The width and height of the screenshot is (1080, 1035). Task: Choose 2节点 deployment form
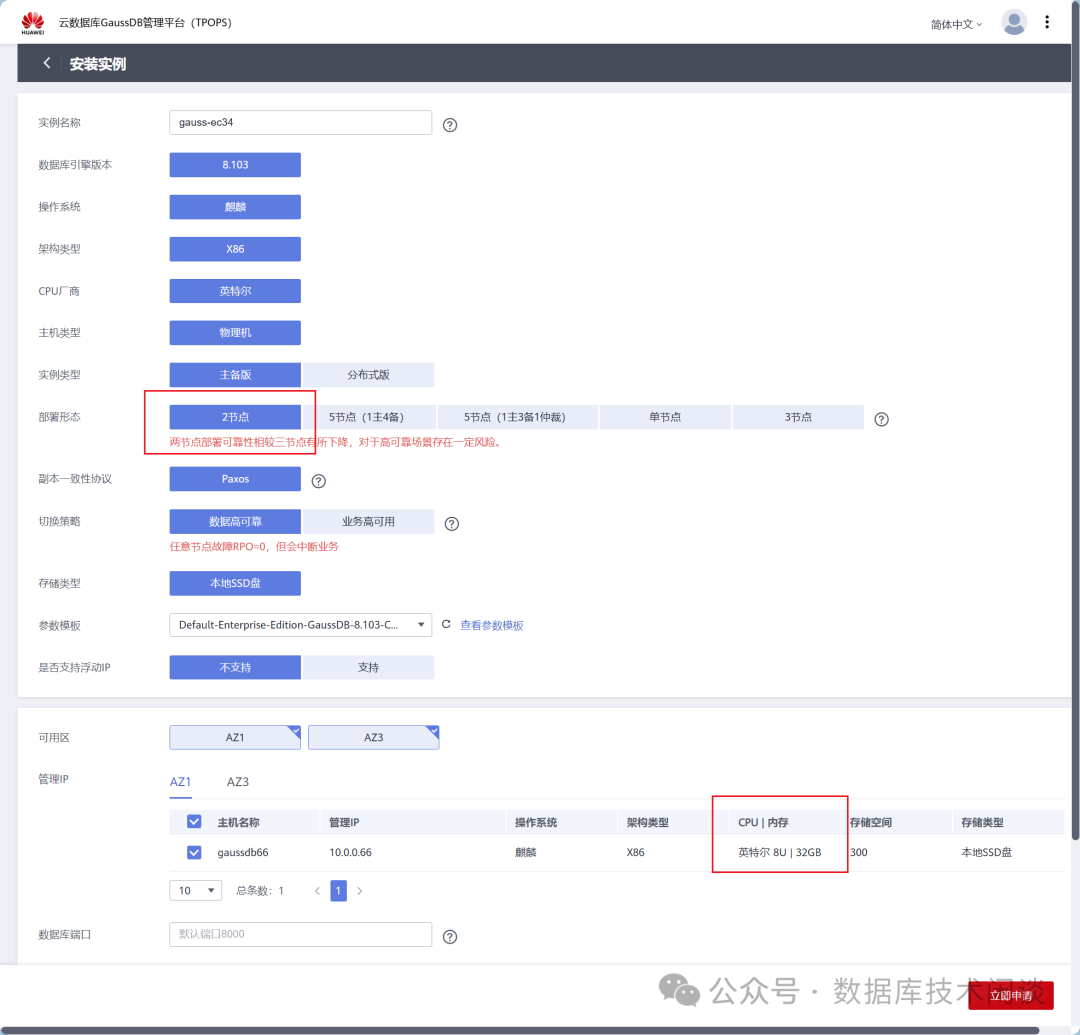coord(235,417)
